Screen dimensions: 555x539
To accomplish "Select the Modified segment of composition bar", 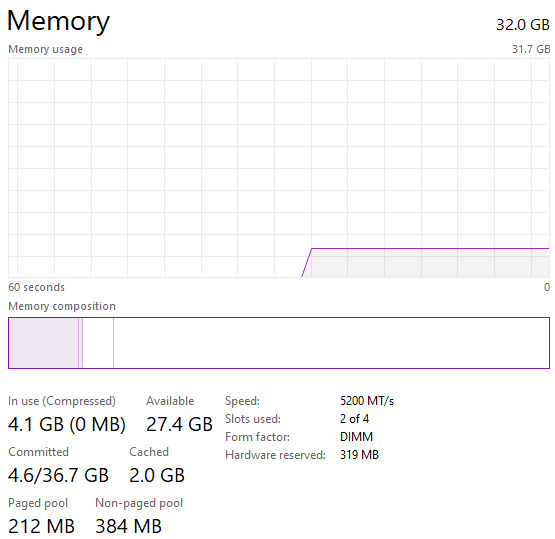I will click(x=80, y=343).
